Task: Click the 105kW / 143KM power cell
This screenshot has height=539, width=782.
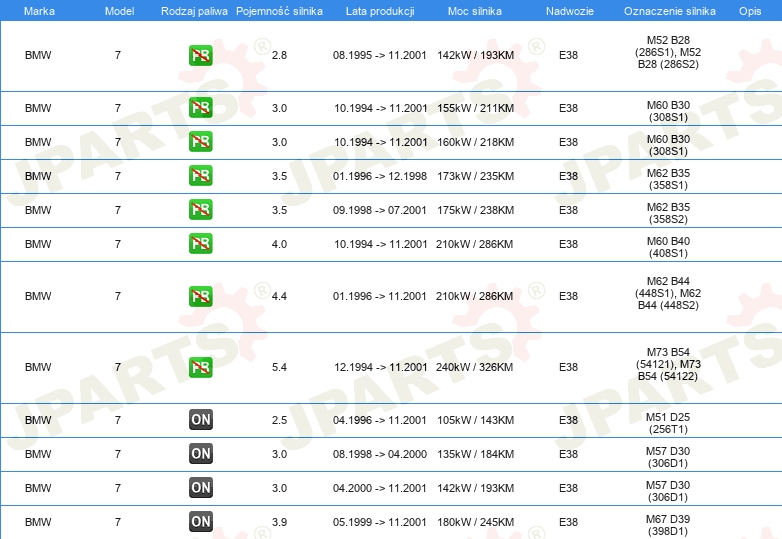Action: [475, 420]
